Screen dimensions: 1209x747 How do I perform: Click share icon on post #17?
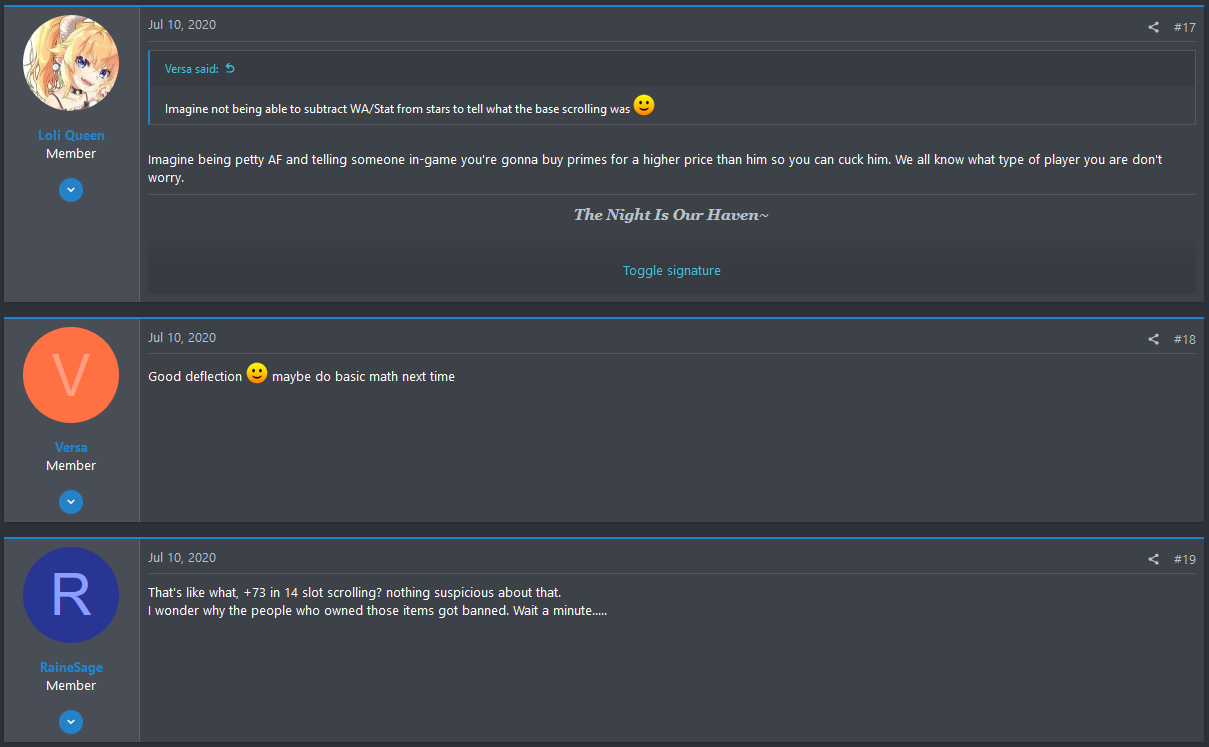tap(1153, 27)
